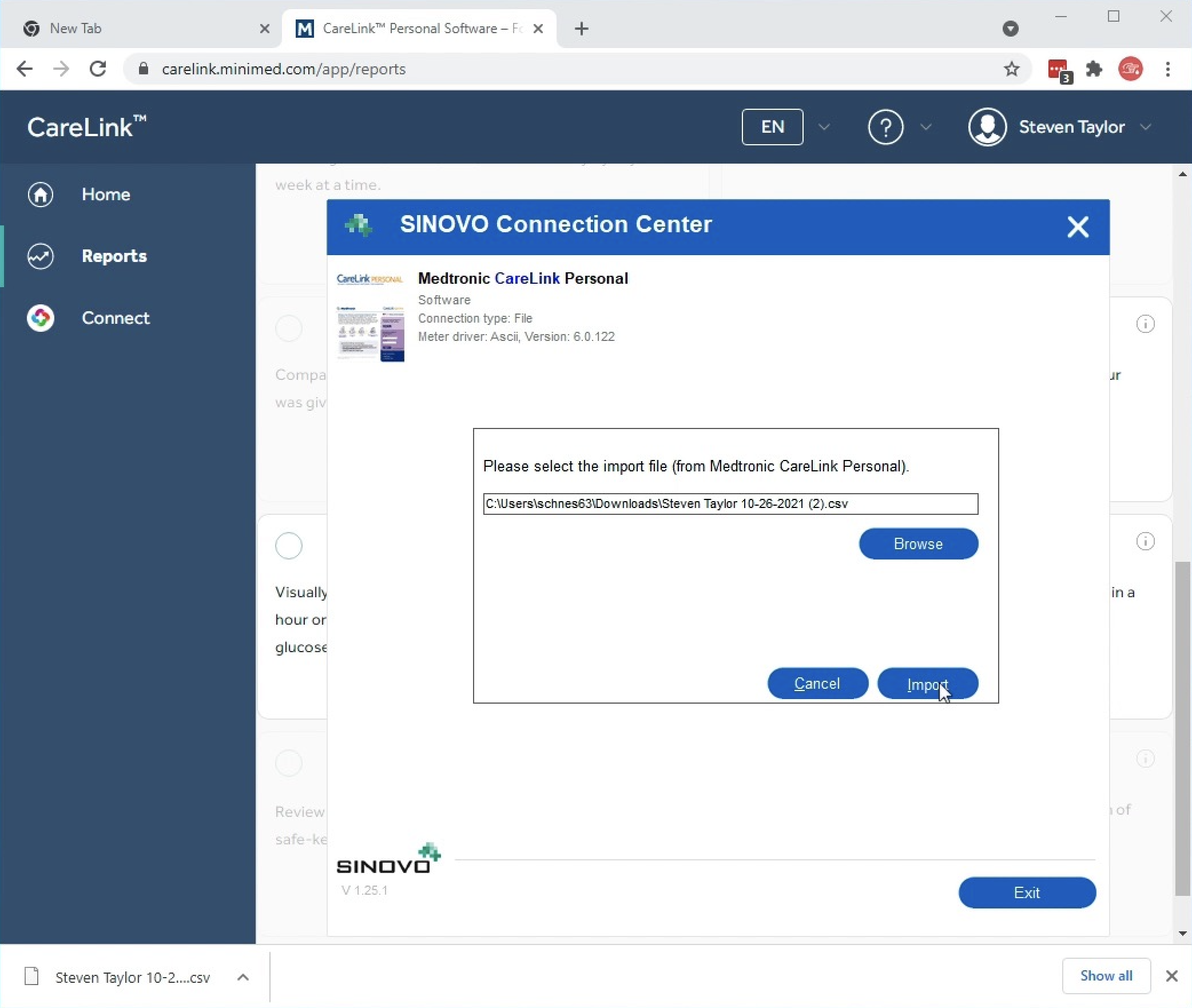The width and height of the screenshot is (1192, 1008).
Task: Click the Steven Taylor profile avatar
Action: click(x=987, y=126)
